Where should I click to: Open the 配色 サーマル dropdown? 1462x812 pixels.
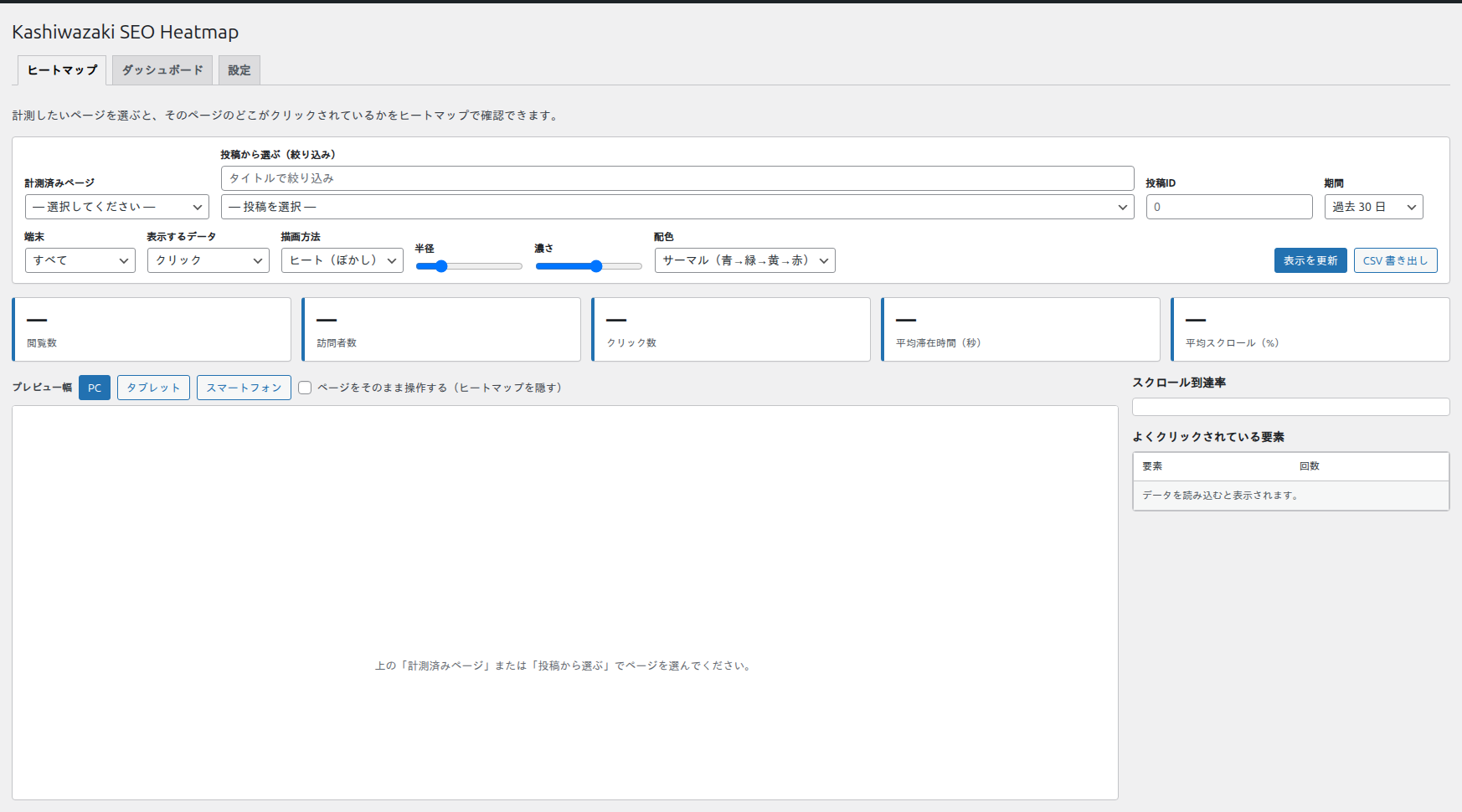point(745,260)
